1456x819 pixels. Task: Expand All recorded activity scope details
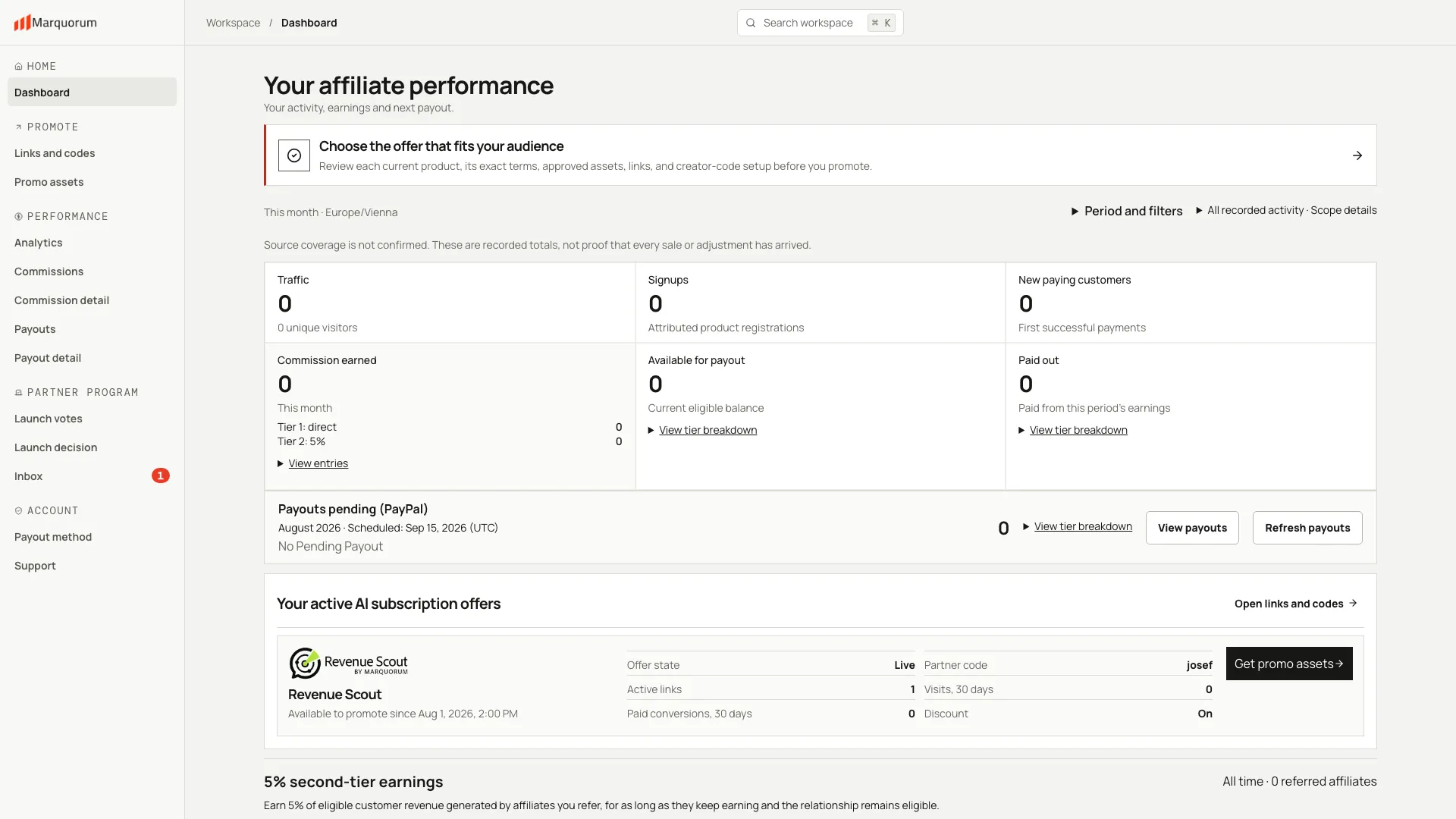(1287, 210)
